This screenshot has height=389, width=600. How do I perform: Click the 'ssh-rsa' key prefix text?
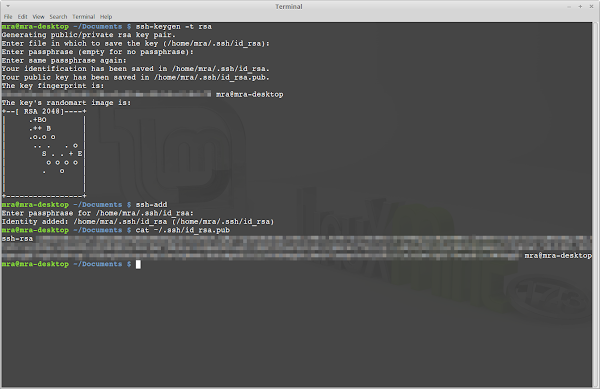click(17, 239)
